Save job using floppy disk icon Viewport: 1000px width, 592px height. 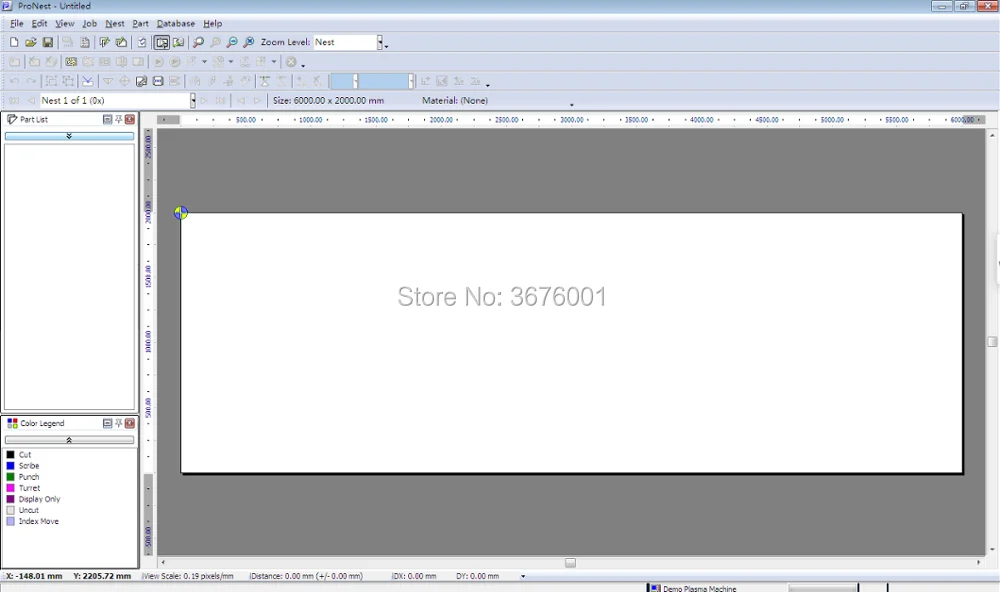[x=47, y=42]
